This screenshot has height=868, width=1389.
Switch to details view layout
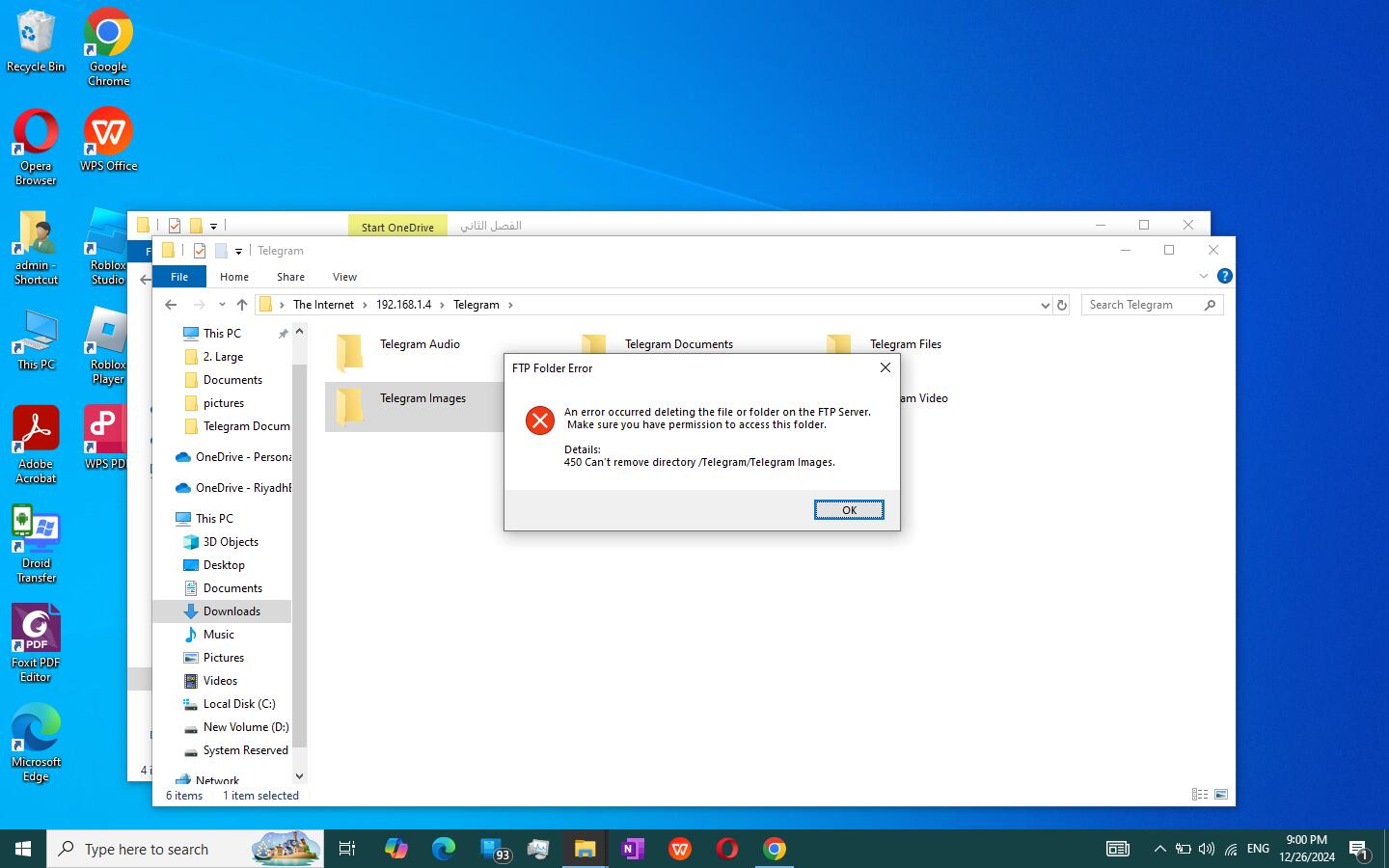[x=1199, y=795]
